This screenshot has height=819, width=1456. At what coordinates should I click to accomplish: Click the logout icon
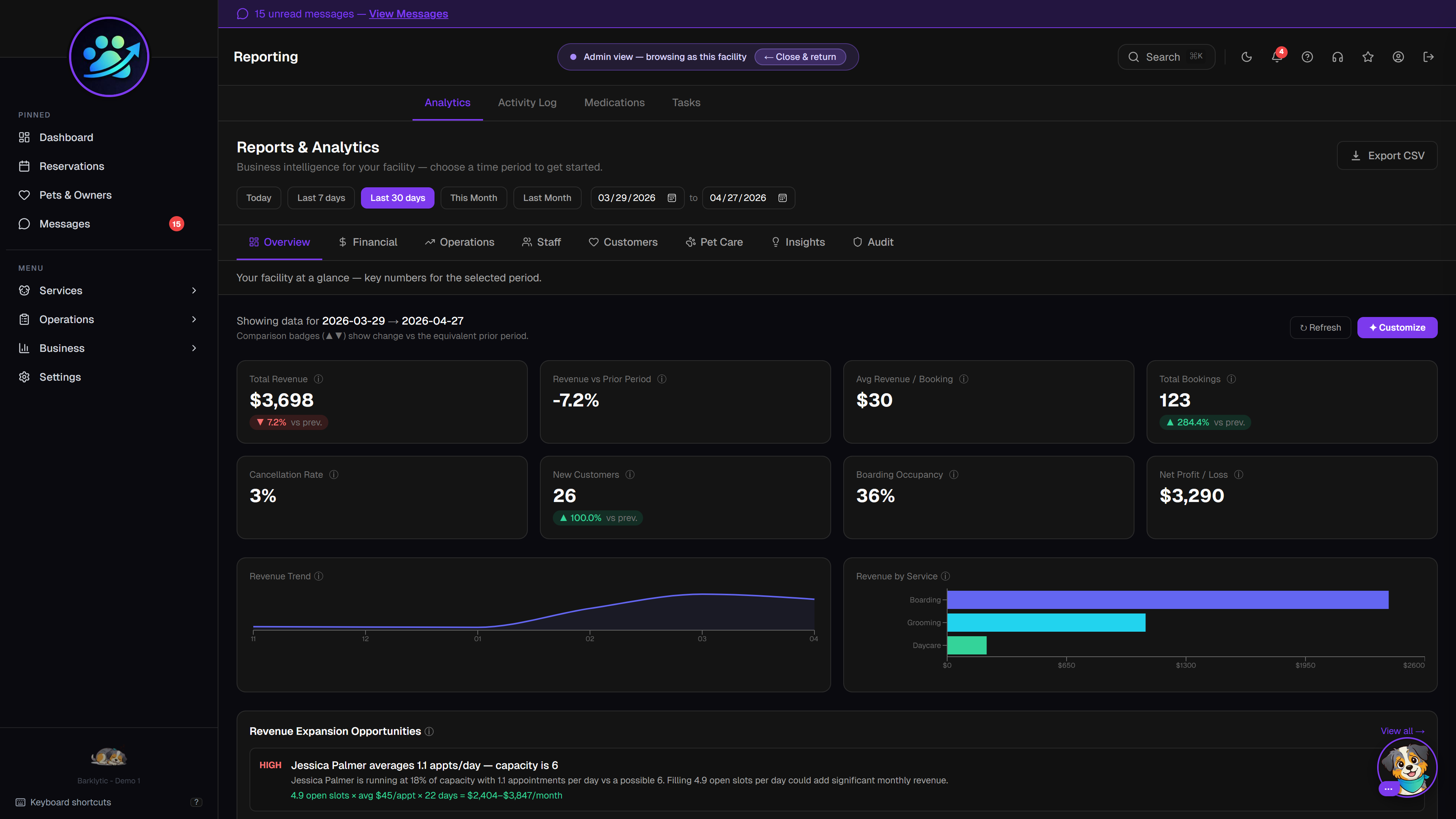click(x=1429, y=56)
